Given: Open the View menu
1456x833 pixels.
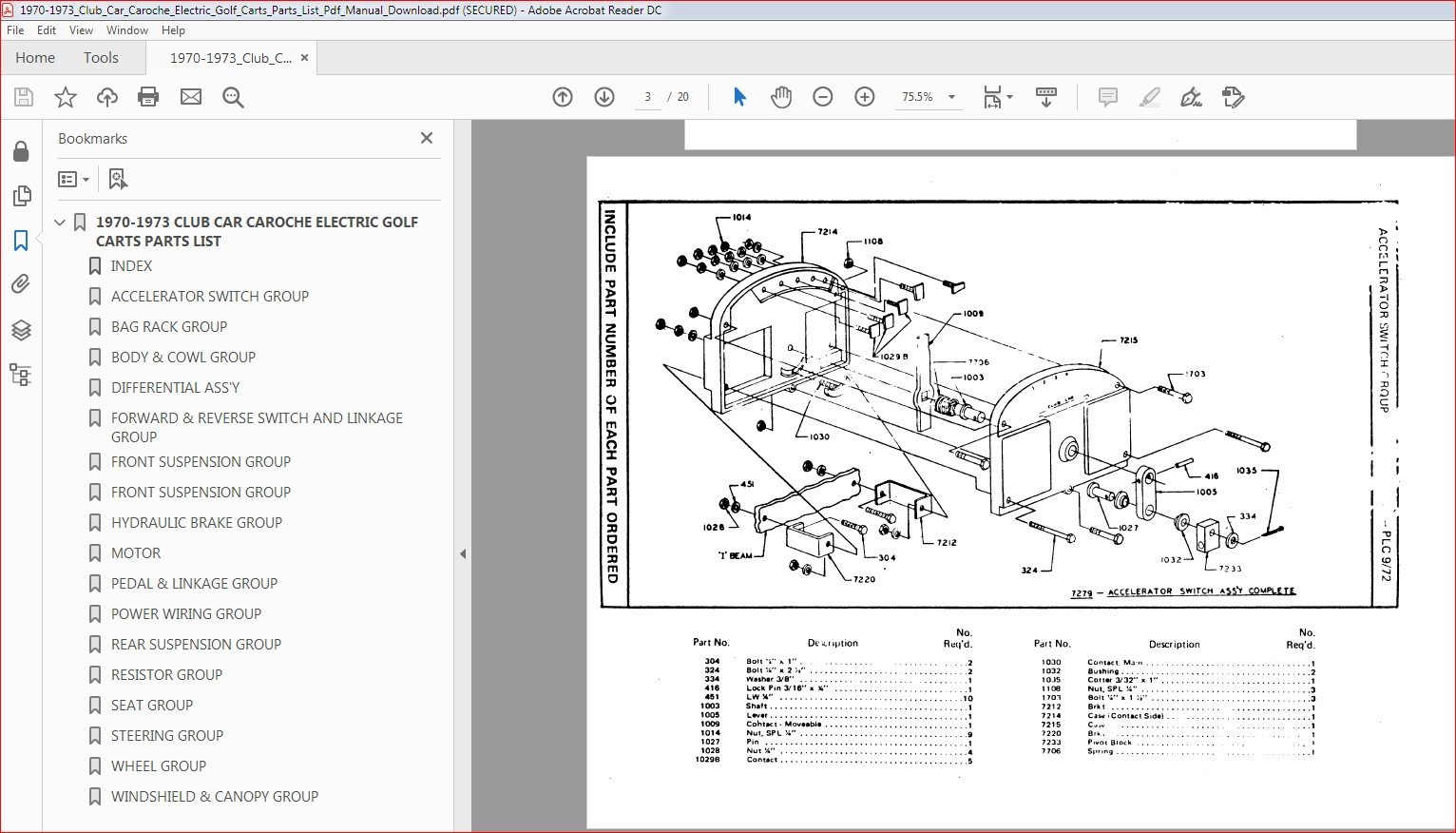Looking at the screenshot, I should pos(82,30).
